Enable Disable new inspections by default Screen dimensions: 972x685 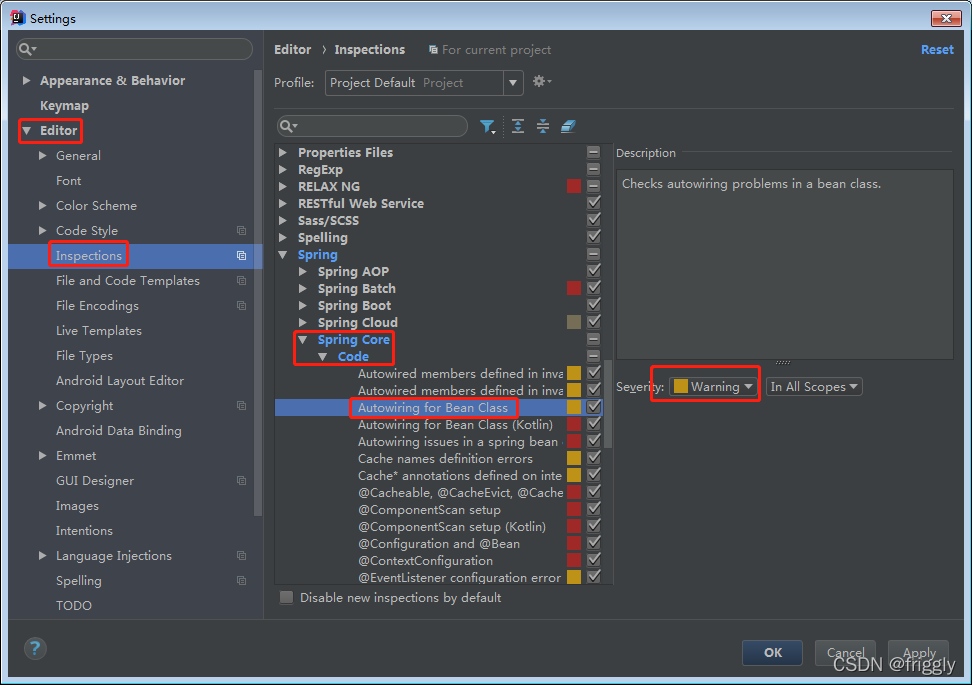[287, 597]
